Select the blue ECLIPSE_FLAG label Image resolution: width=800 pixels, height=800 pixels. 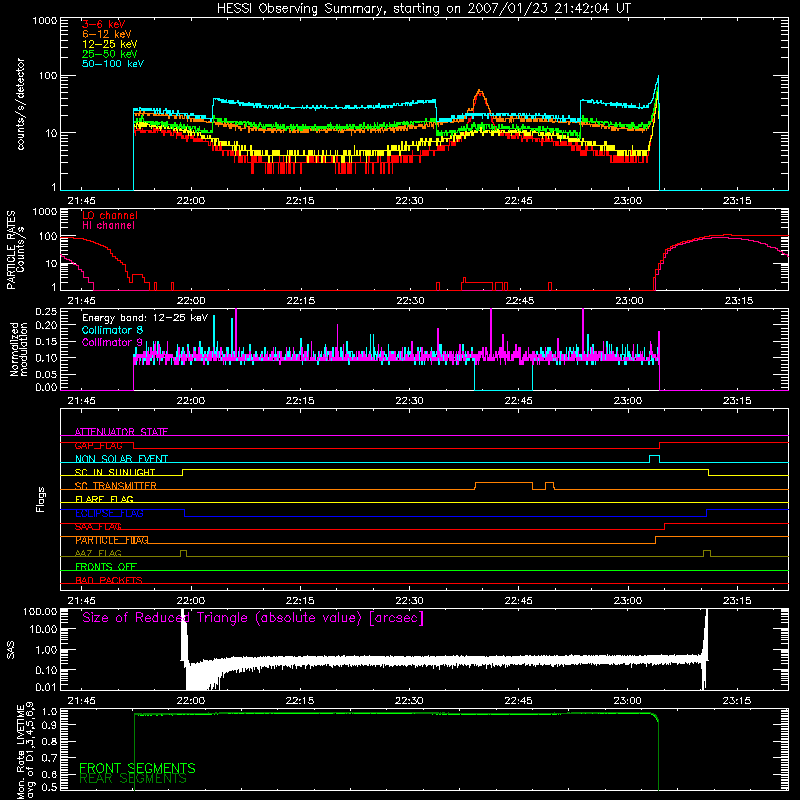109,513
